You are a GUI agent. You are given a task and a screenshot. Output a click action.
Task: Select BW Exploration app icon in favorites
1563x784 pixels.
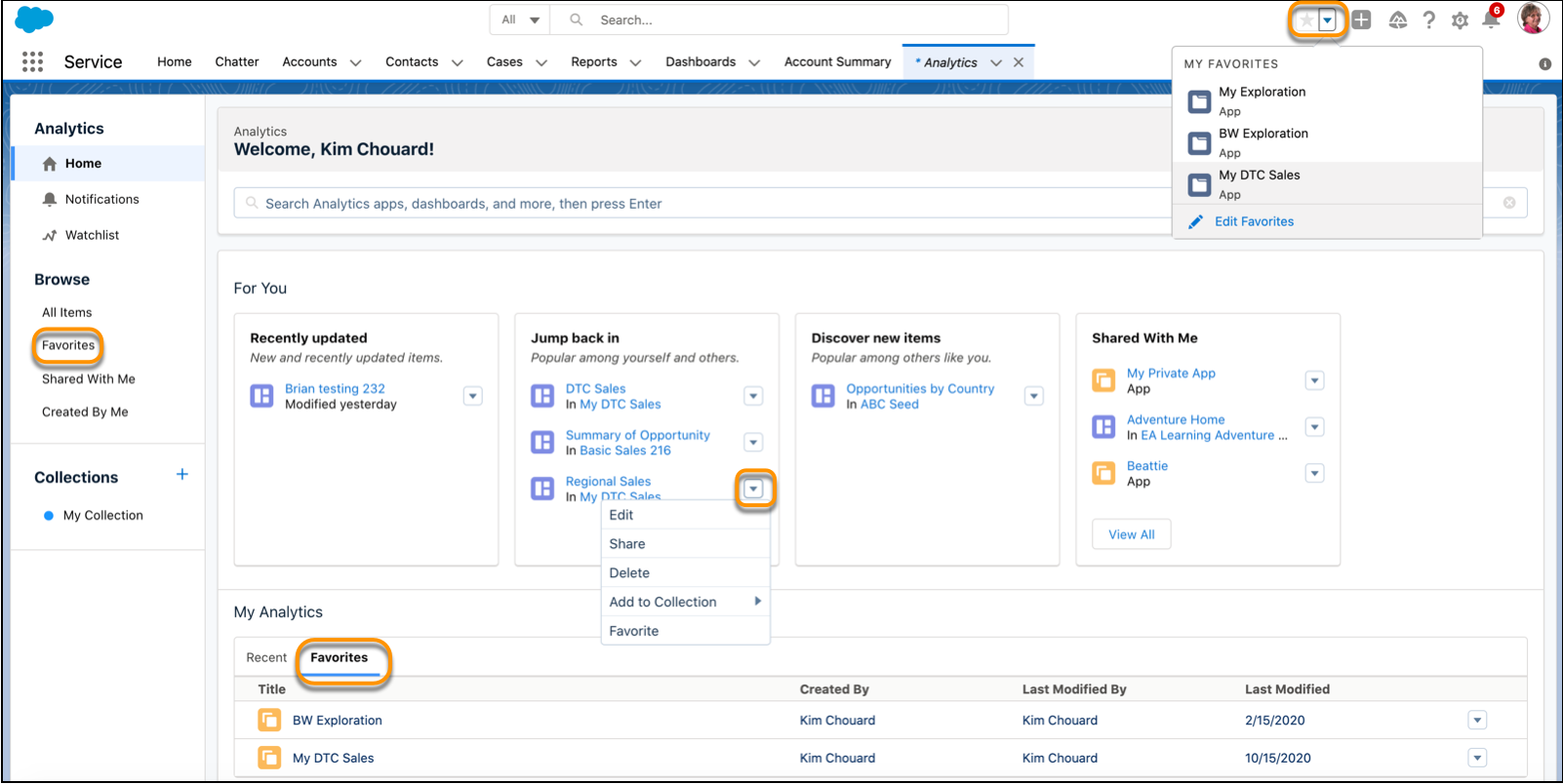point(1199,143)
